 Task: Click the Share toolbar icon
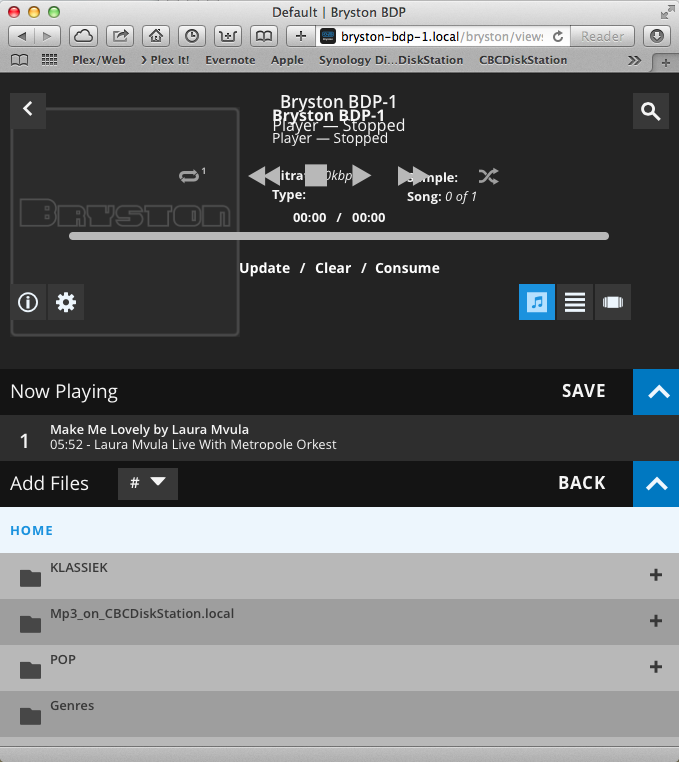pos(120,36)
